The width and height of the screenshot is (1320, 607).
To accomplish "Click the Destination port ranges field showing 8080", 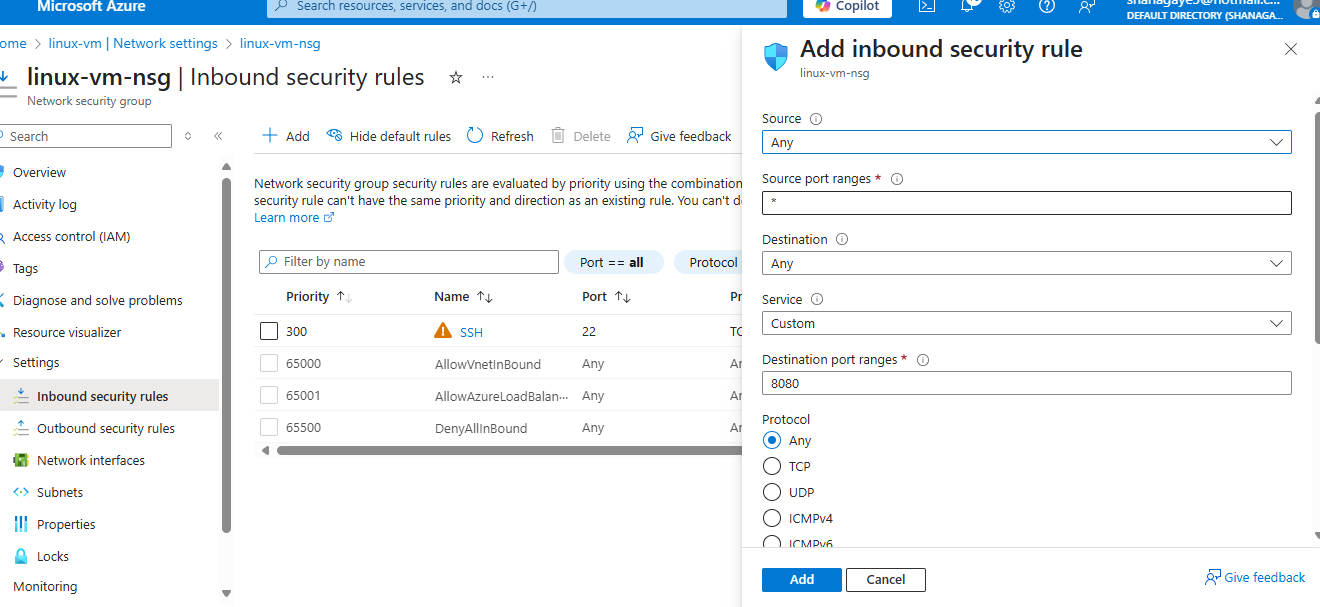I will (x=1026, y=383).
